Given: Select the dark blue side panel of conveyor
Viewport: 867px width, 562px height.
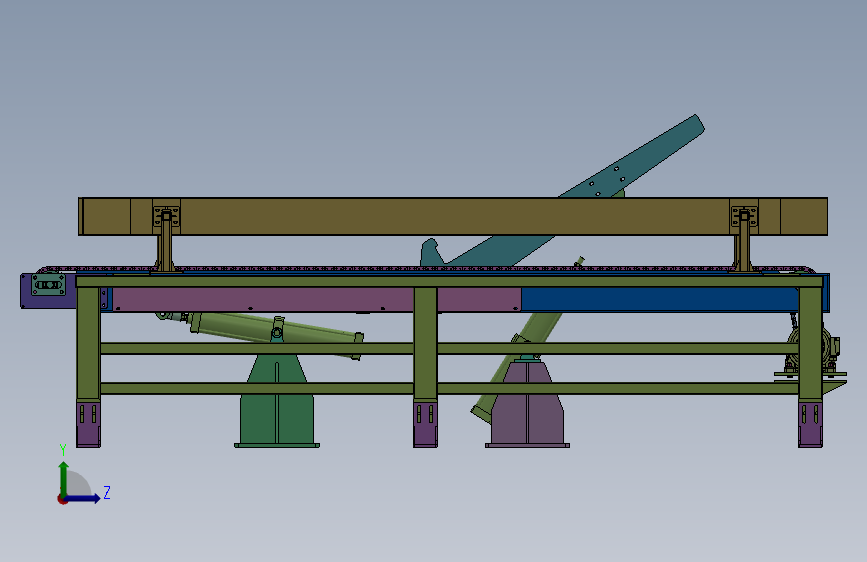Looking at the screenshot, I should (658, 299).
